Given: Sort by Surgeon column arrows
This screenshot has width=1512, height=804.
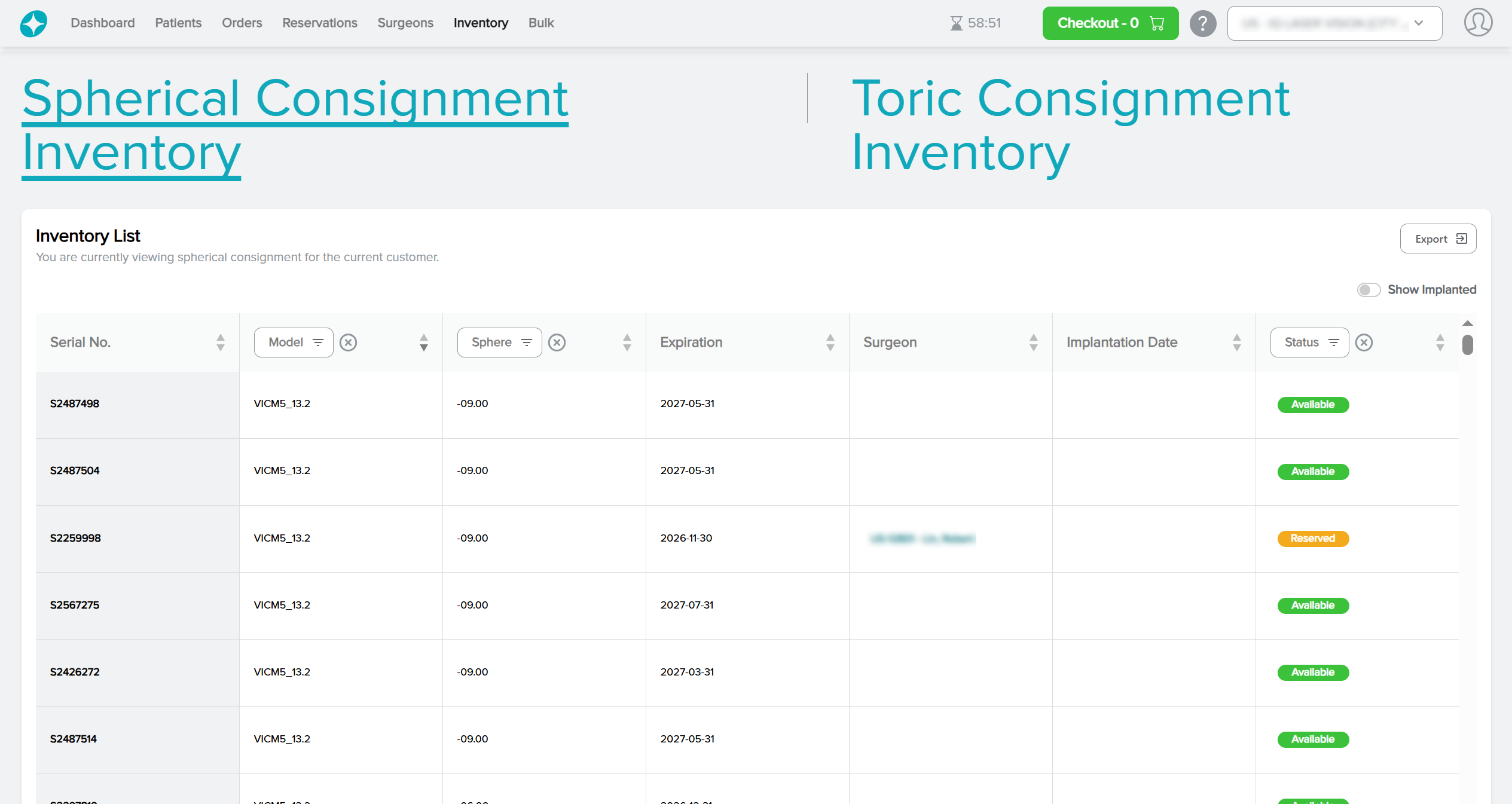Looking at the screenshot, I should point(1033,343).
